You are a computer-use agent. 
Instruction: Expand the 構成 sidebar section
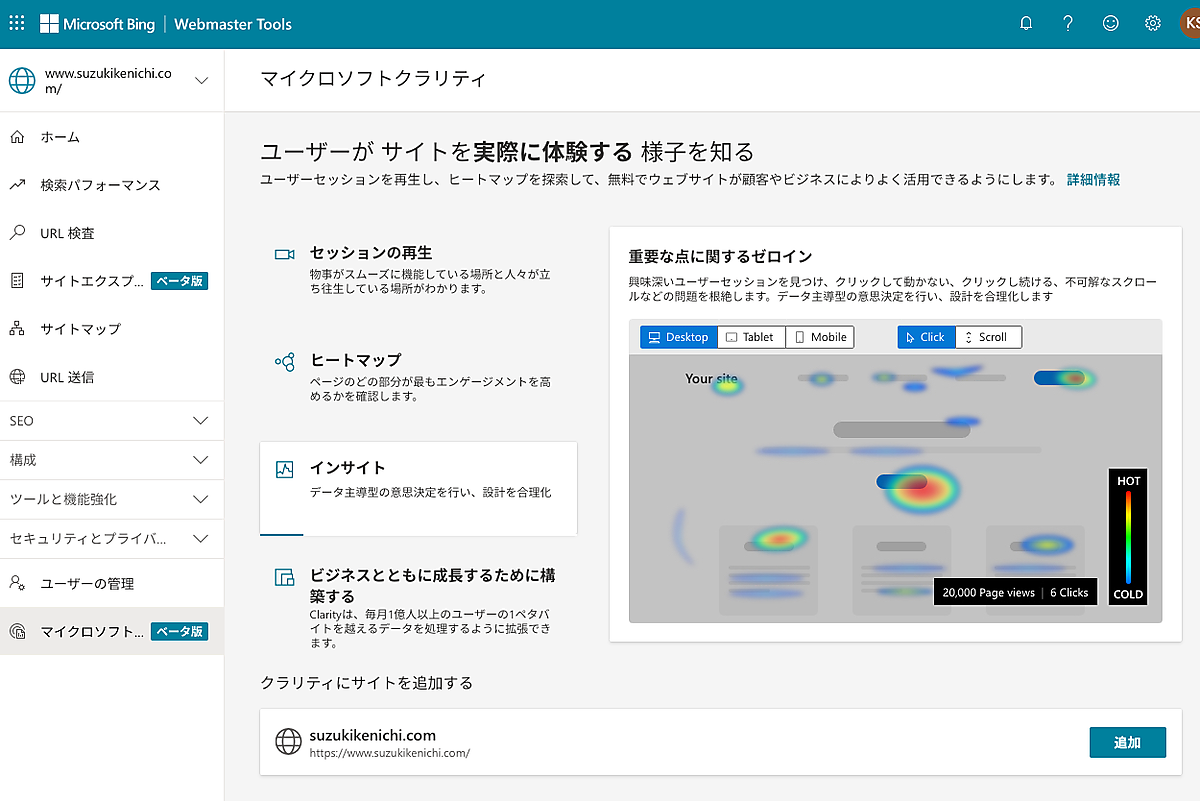coord(111,460)
